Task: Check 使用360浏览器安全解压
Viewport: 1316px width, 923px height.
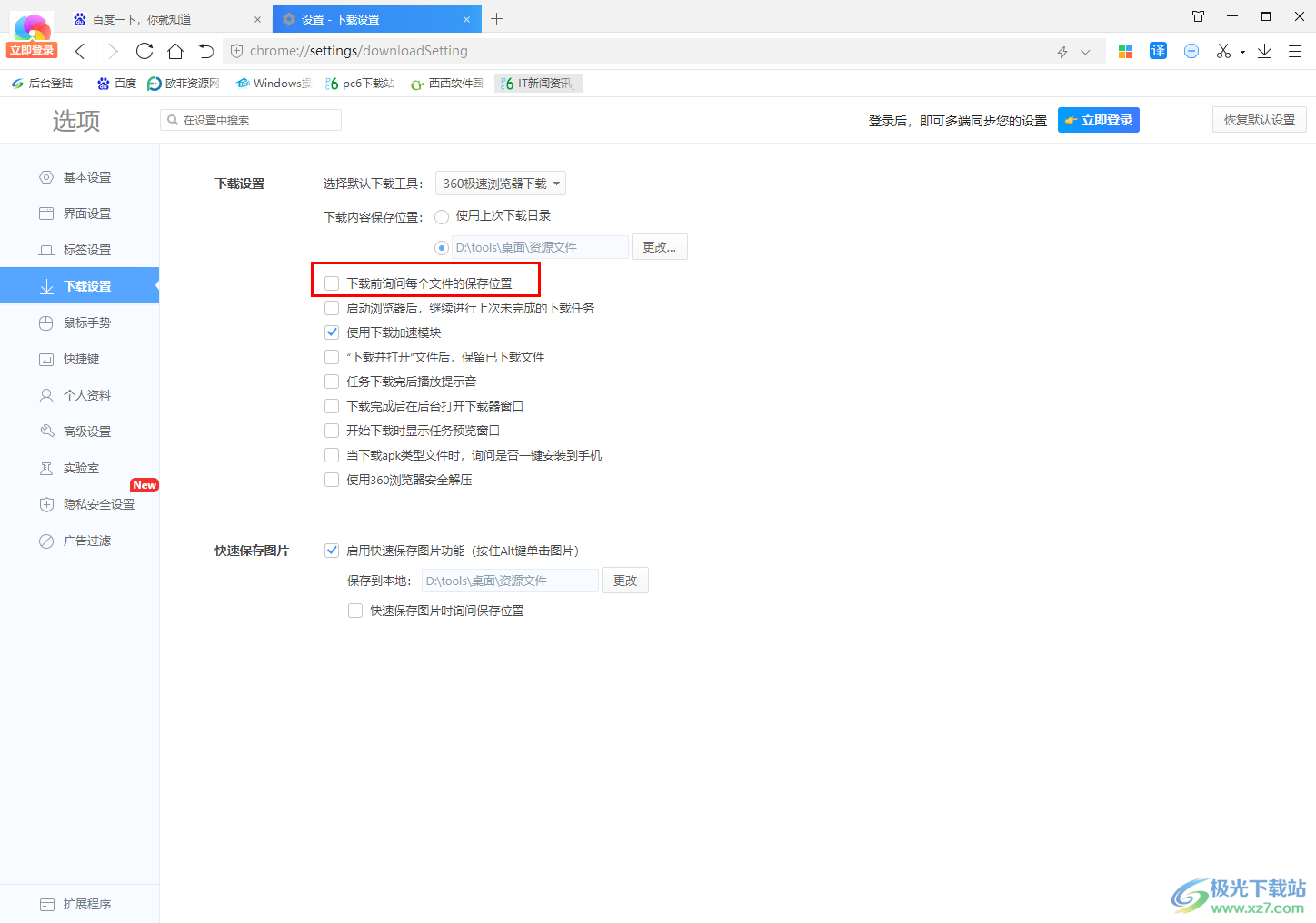Action: tap(332, 480)
